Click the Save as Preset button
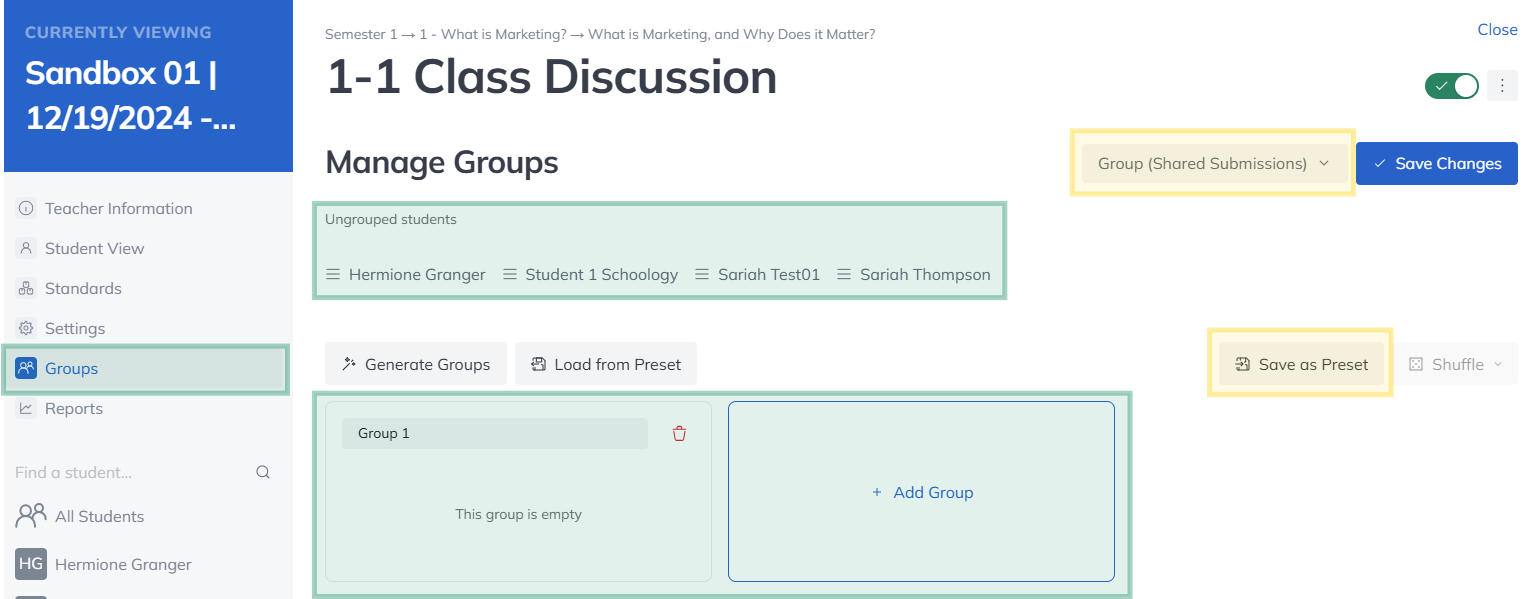 tap(1301, 364)
